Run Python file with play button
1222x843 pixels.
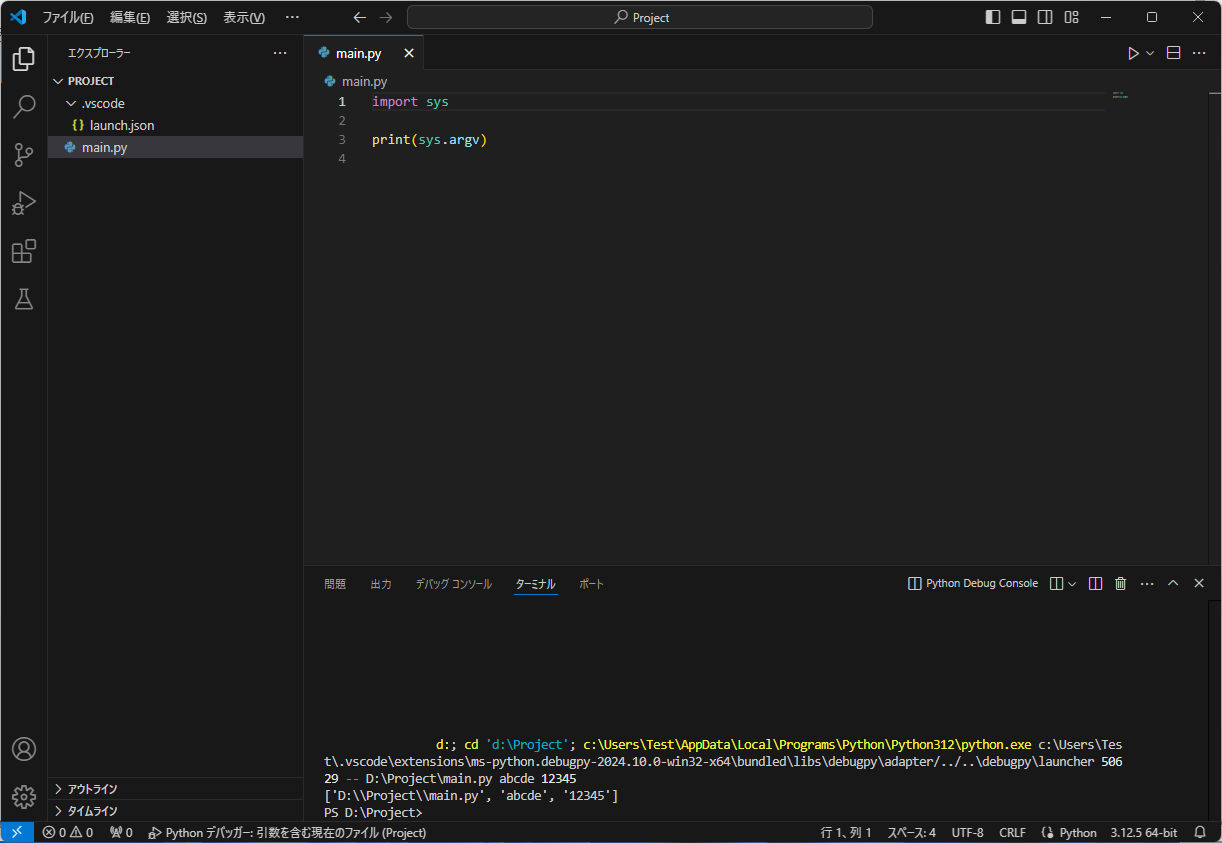pos(1133,53)
